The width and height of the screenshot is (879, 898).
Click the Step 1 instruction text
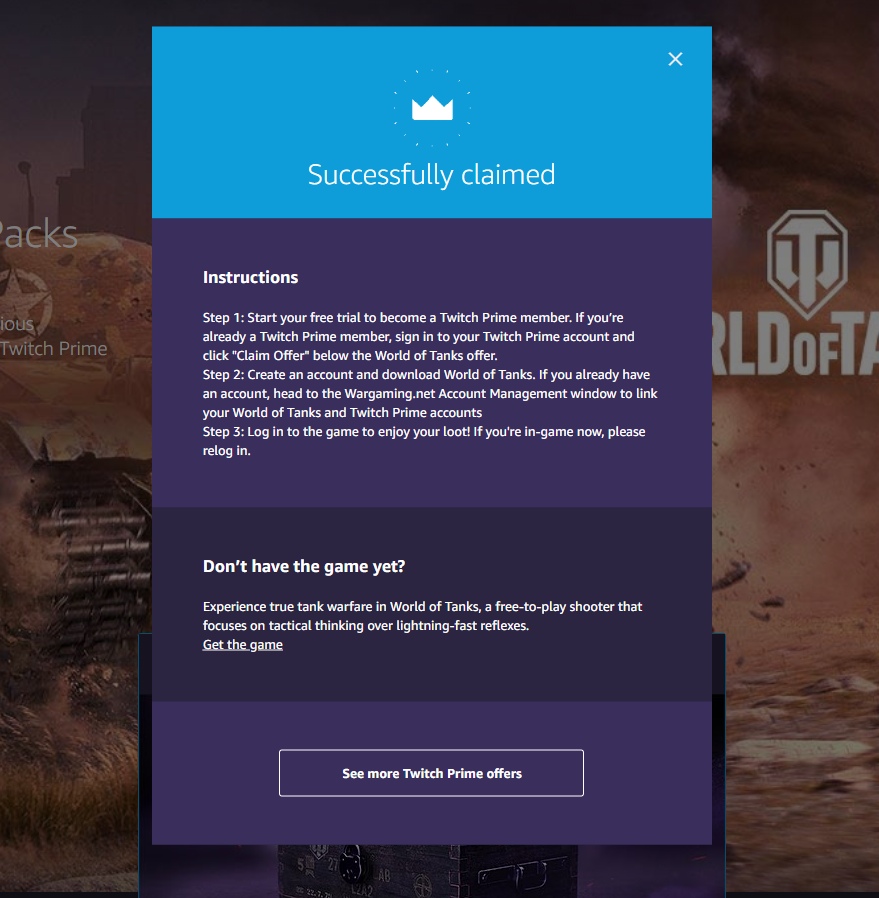tap(419, 336)
